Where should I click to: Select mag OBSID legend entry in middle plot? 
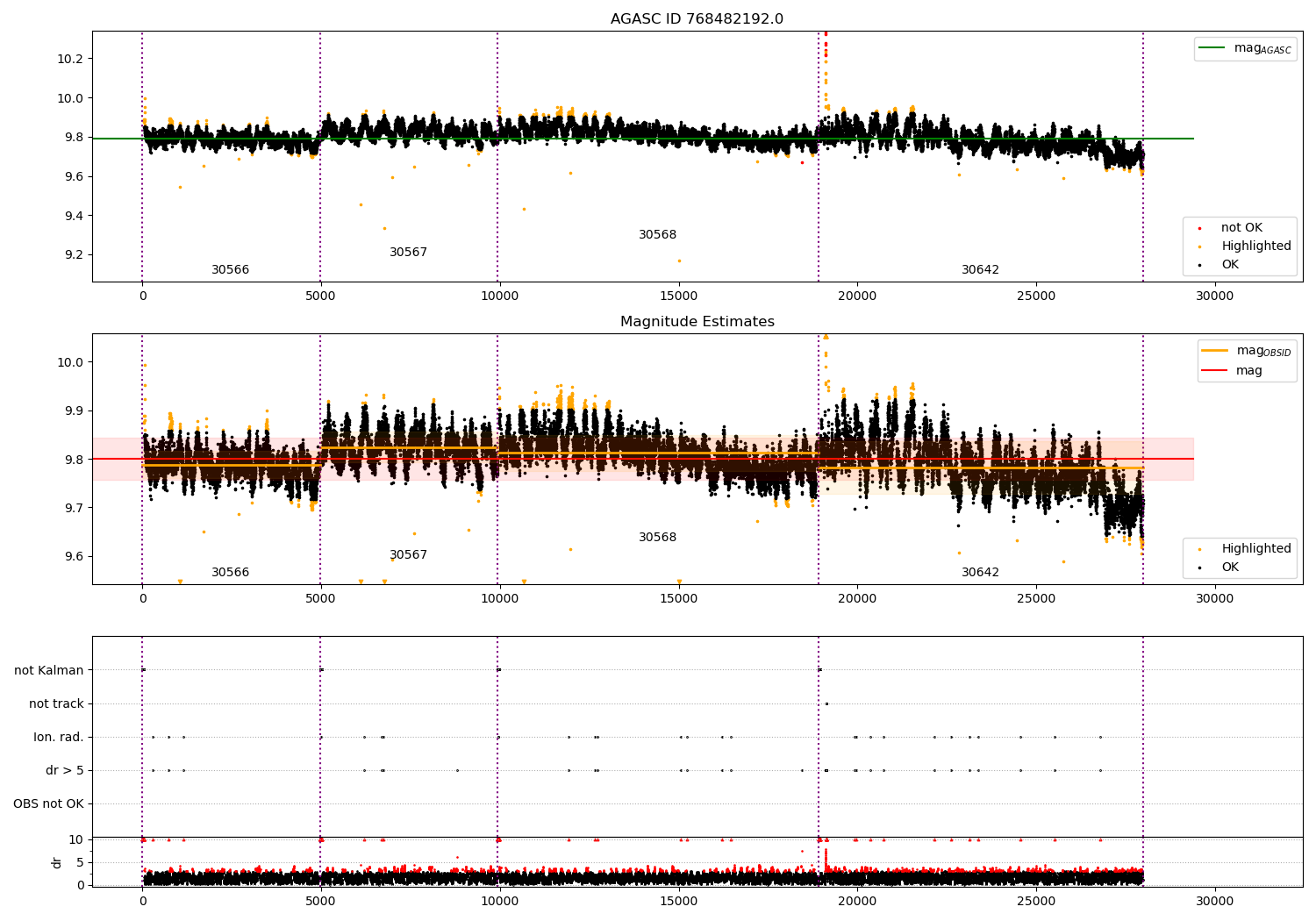pyautogui.click(x=1246, y=351)
